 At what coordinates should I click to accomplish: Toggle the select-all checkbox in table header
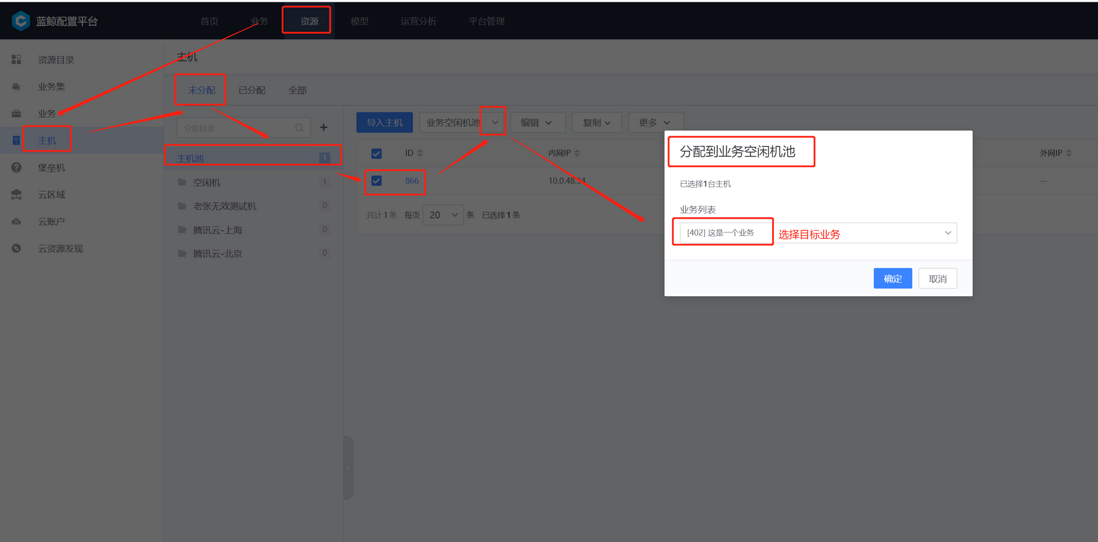(x=376, y=153)
